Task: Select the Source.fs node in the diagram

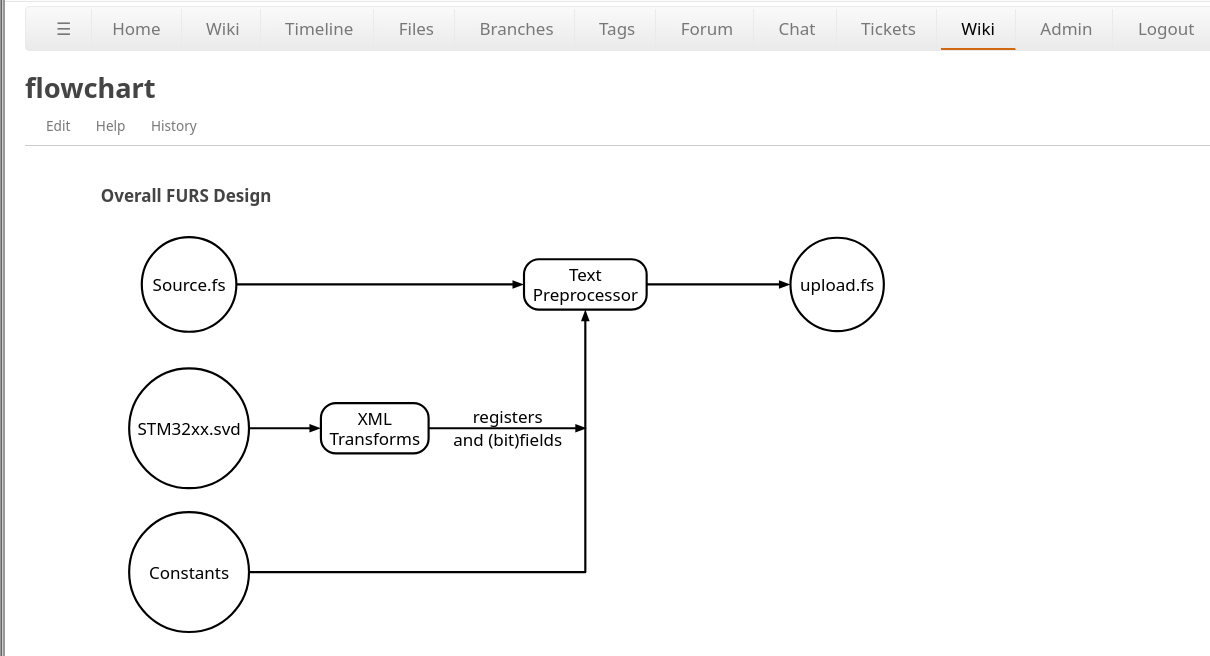Action: (189, 284)
